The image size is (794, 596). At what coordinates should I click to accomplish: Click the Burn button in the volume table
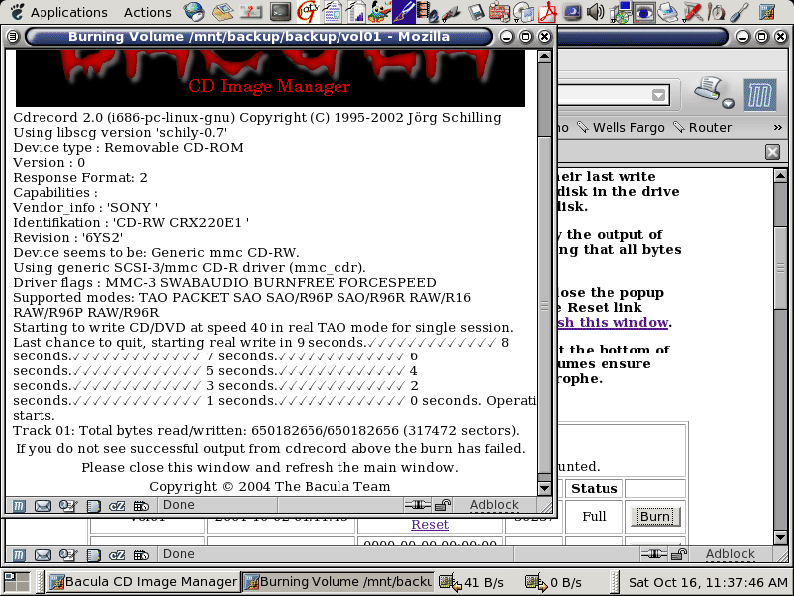pyautogui.click(x=655, y=517)
